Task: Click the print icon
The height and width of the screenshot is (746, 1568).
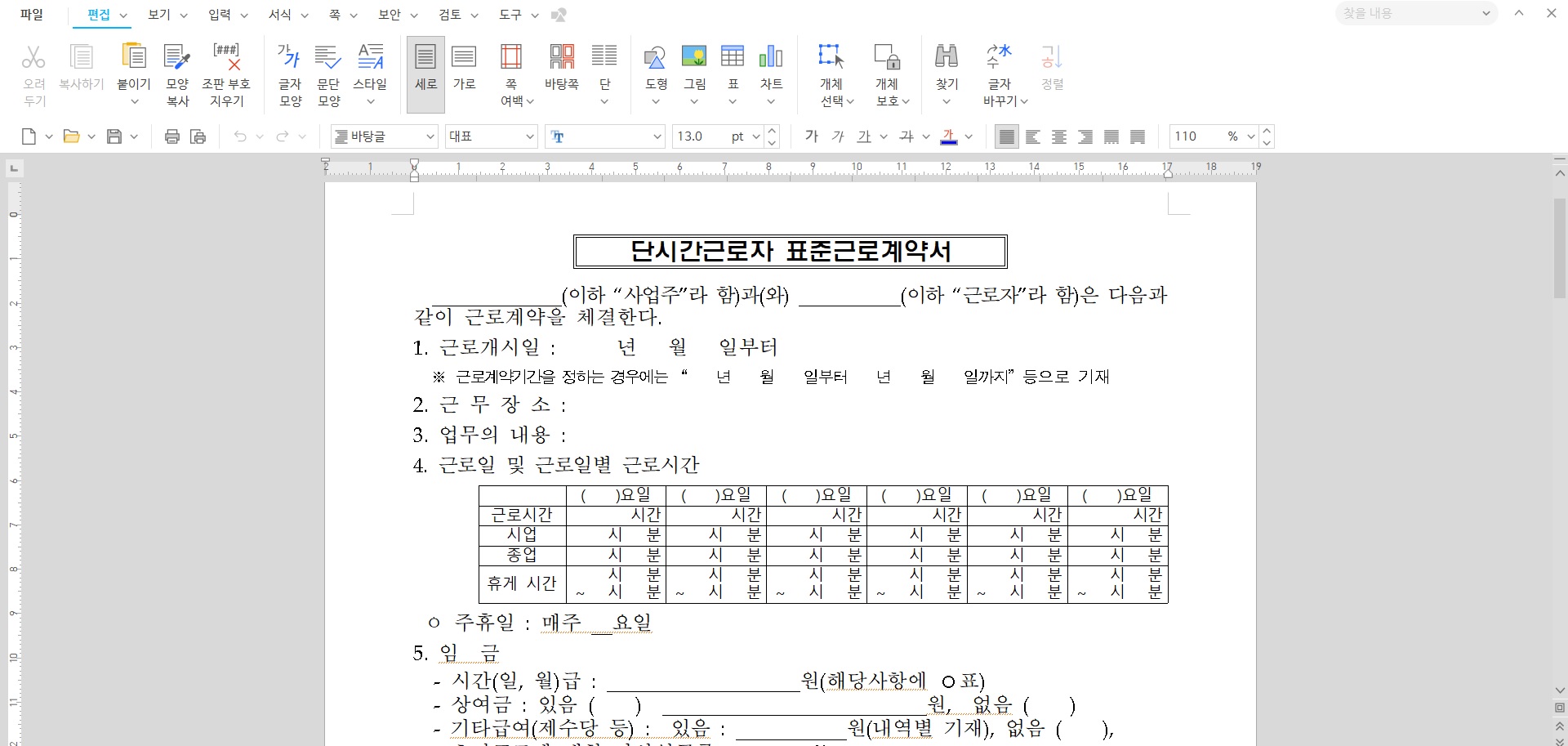Action: click(171, 136)
